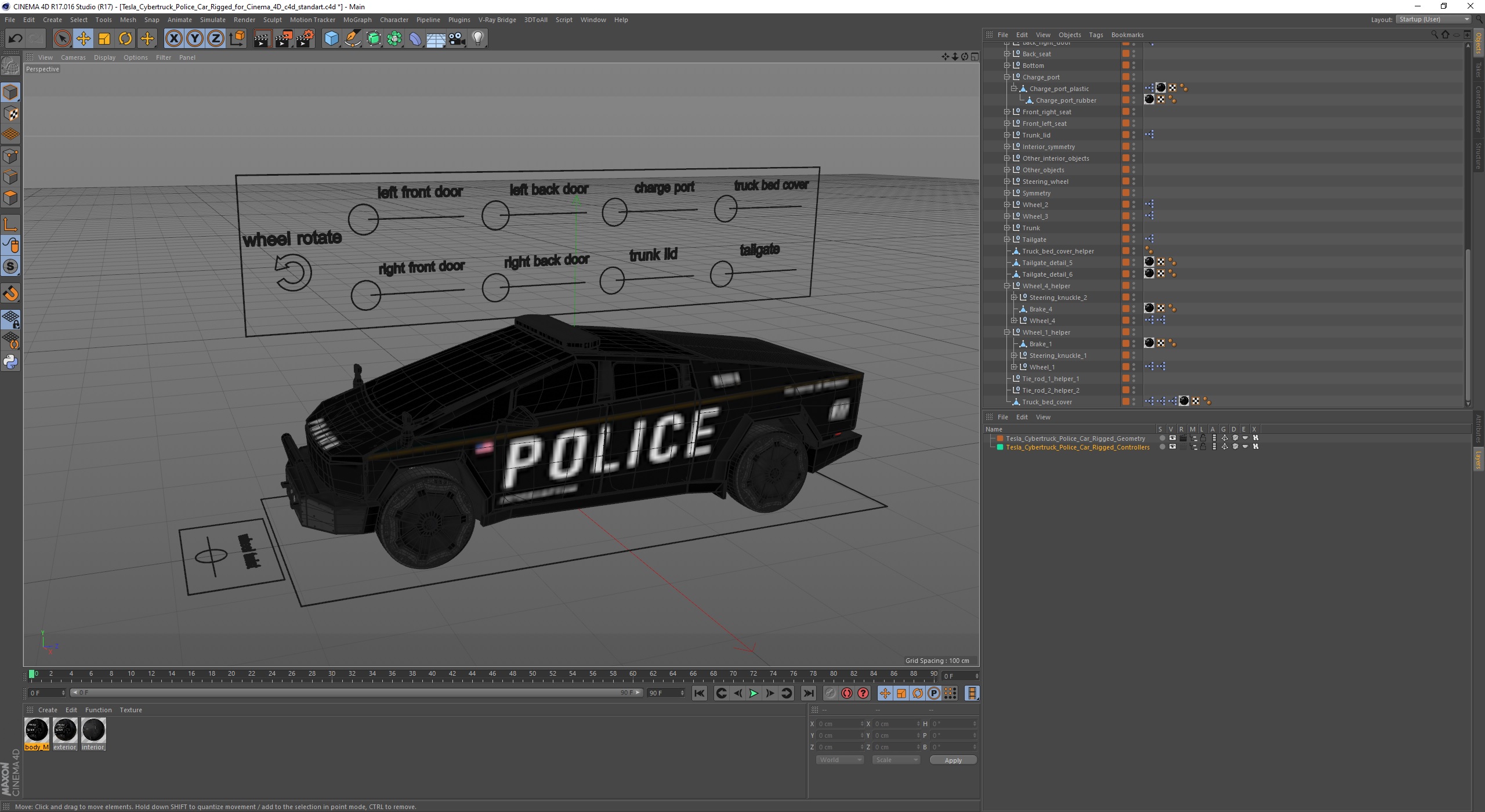Collapse the Wheel_1_helper object
Viewport: 1485px width, 812px height.
[1007, 332]
